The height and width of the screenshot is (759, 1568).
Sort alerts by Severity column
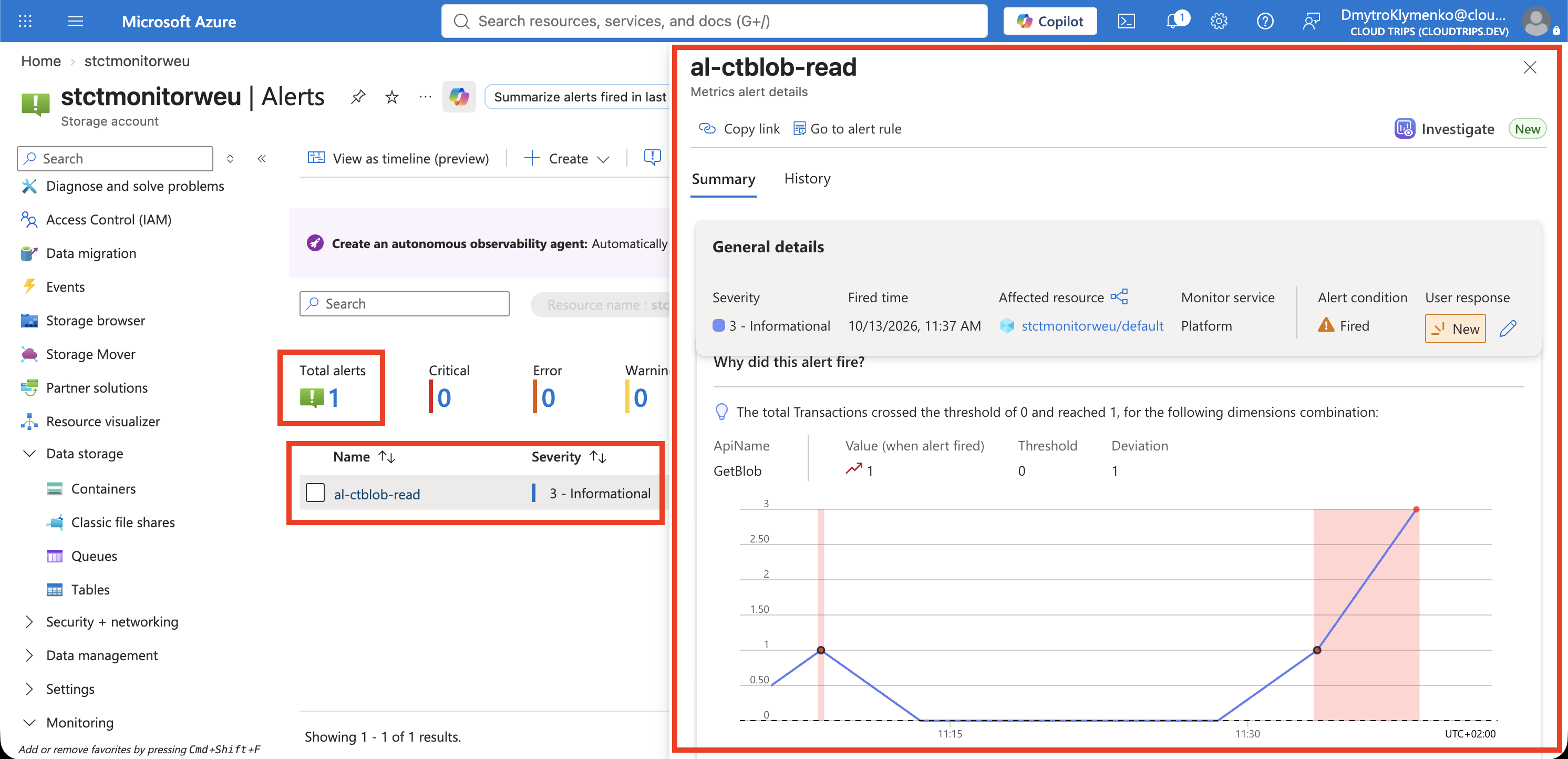[569, 456]
